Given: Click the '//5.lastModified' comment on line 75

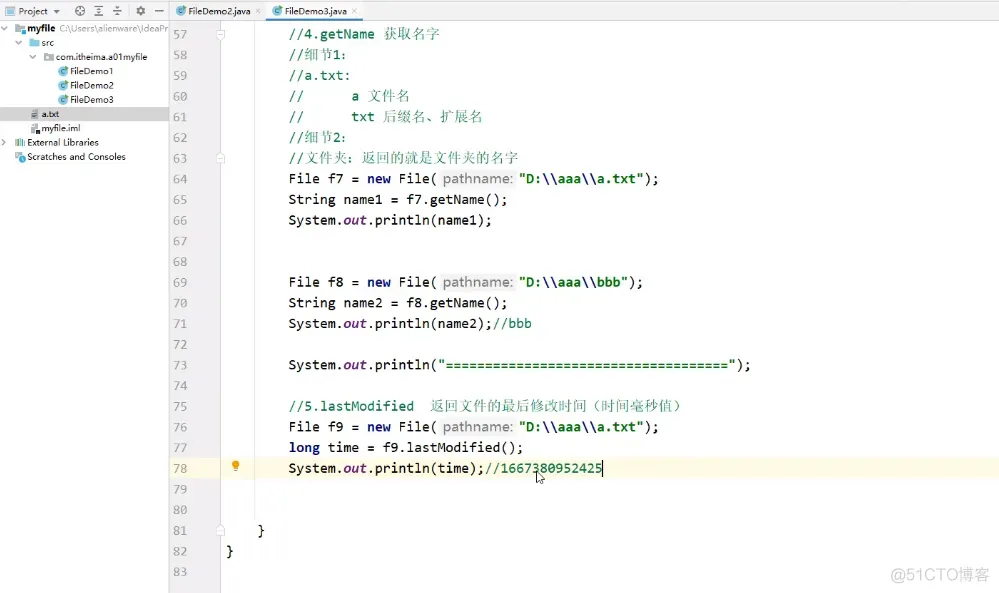Looking at the screenshot, I should coord(351,406).
